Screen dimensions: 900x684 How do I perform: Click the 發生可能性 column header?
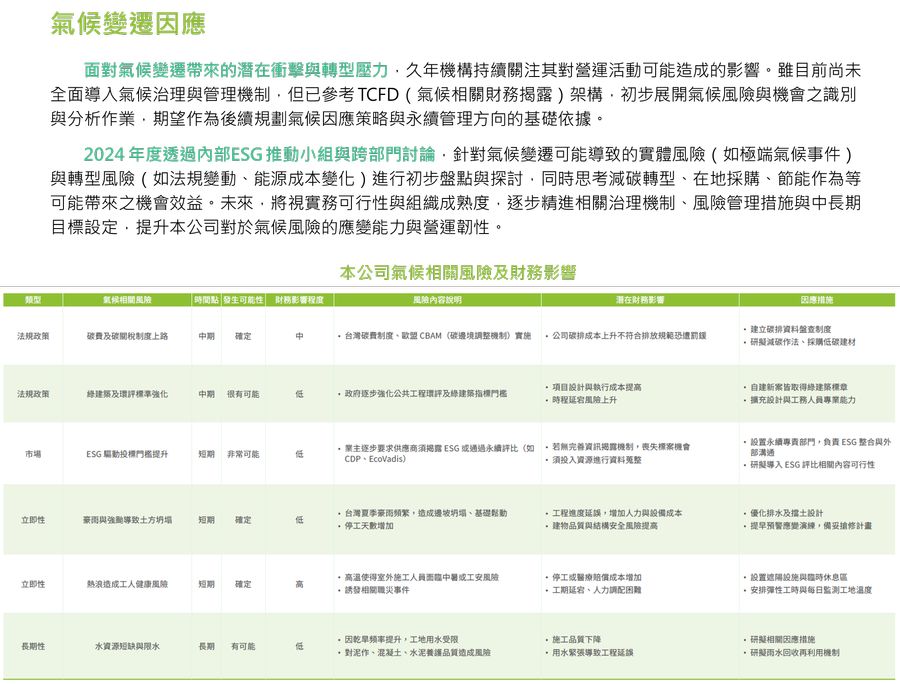click(x=243, y=300)
